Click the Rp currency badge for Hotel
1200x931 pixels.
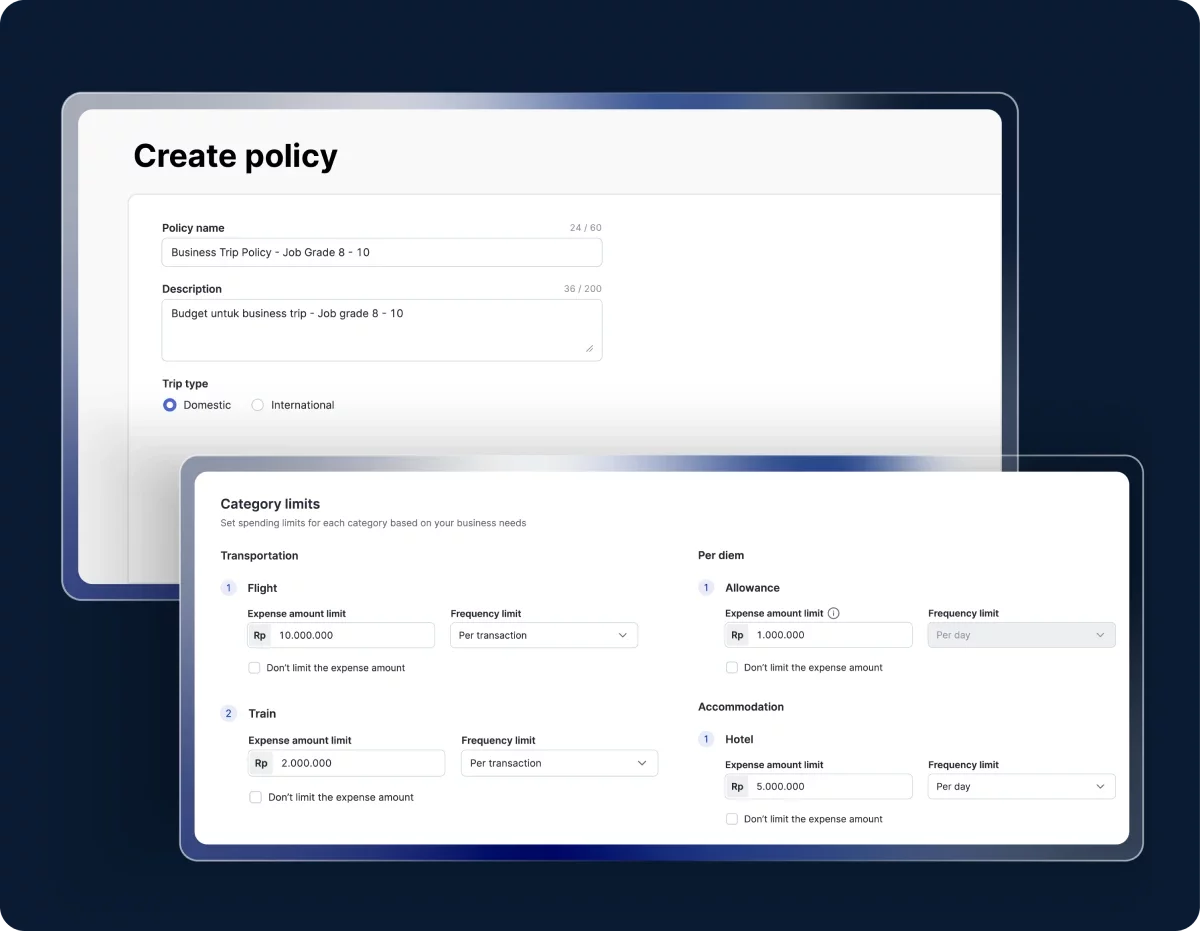click(x=737, y=787)
